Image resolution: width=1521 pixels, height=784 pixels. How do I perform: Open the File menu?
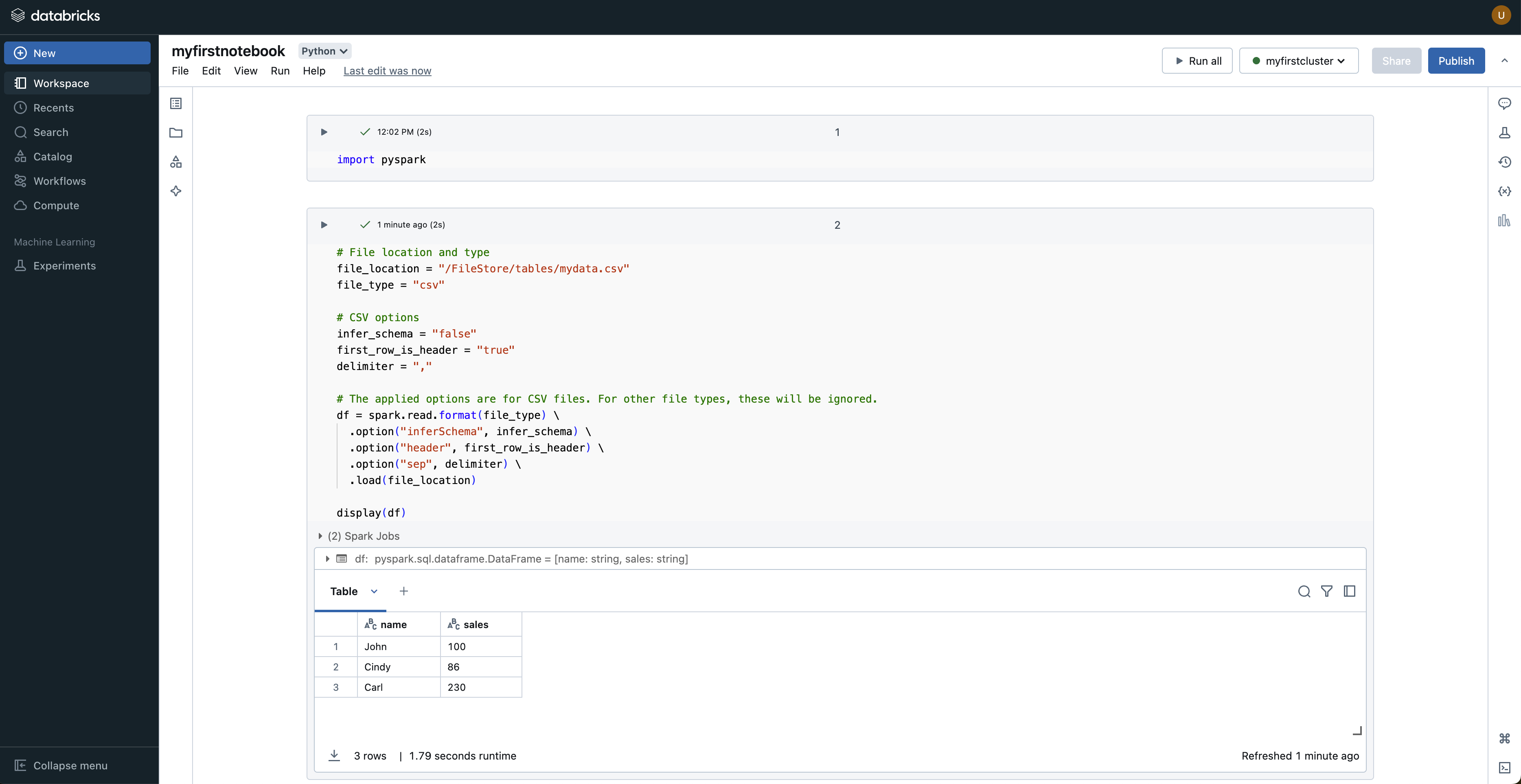pos(180,71)
